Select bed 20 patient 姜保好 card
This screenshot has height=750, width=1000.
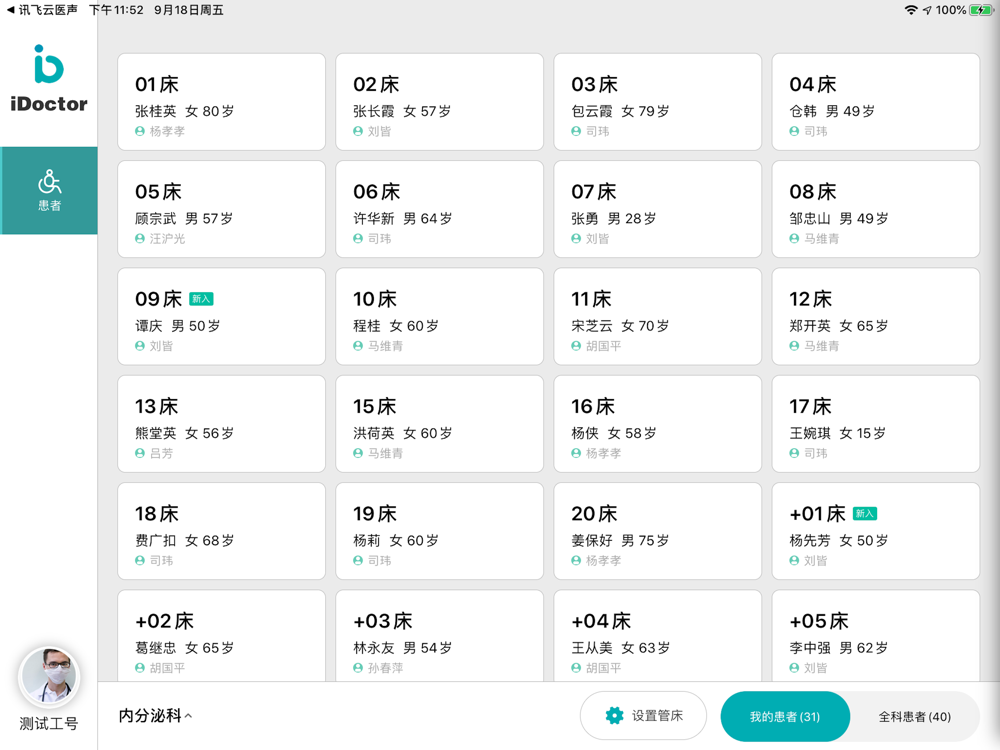coord(657,531)
